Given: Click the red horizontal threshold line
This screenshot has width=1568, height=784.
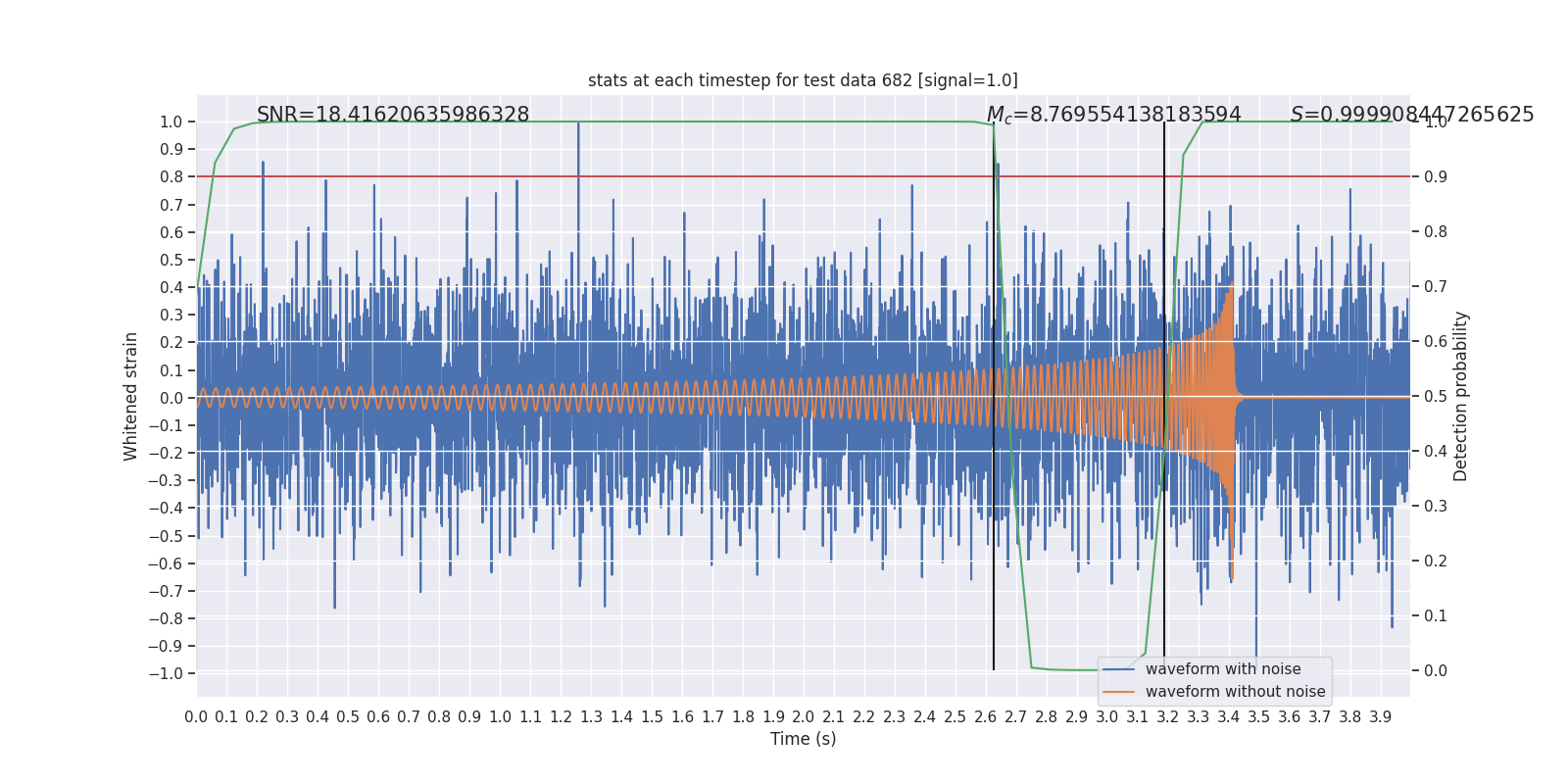Looking at the screenshot, I should (803, 176).
